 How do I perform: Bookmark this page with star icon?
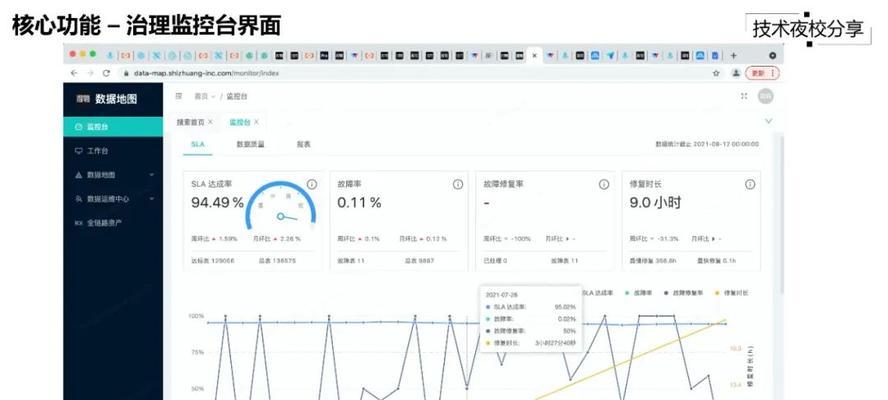[716, 73]
